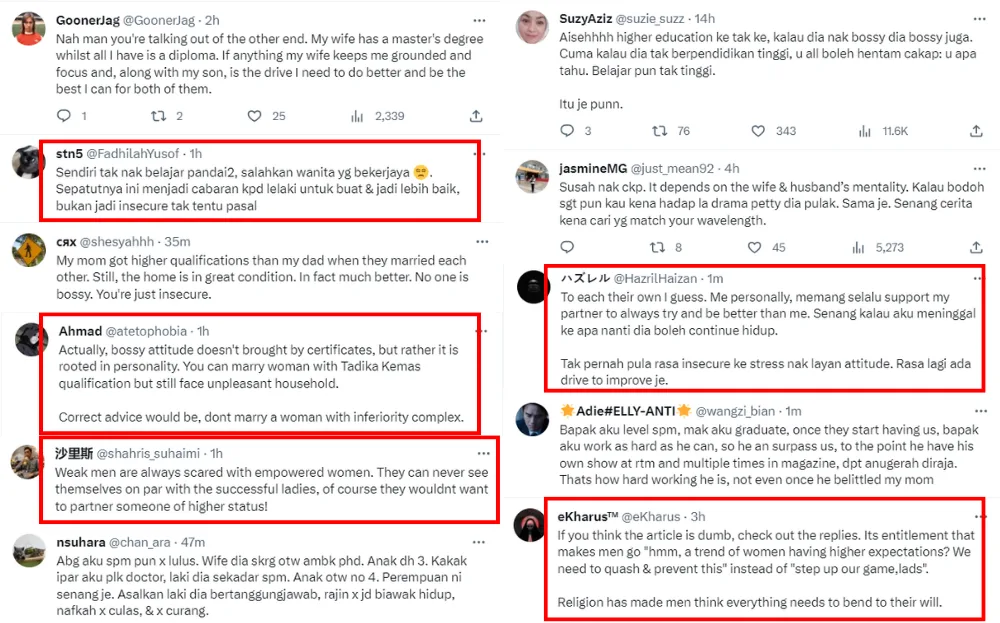Open more options on nsuhara's tweet
The width and height of the screenshot is (1000, 623).
click(483, 541)
